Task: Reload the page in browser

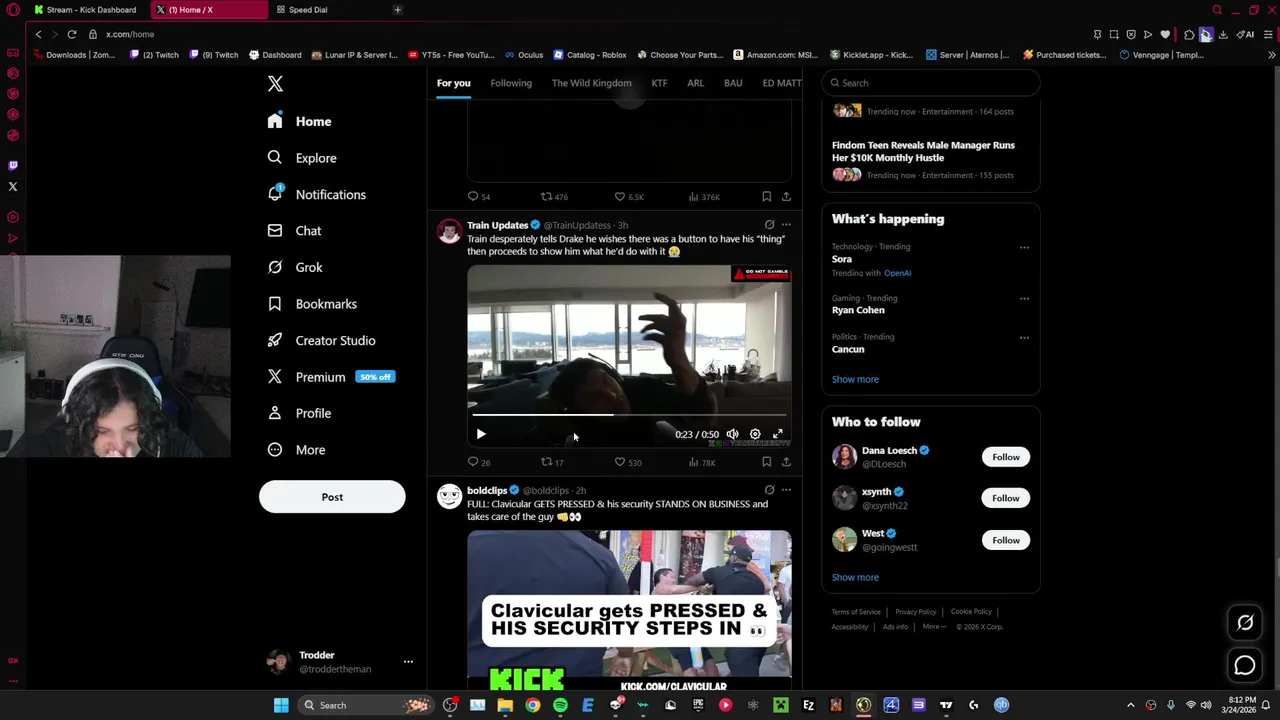Action: [72, 34]
